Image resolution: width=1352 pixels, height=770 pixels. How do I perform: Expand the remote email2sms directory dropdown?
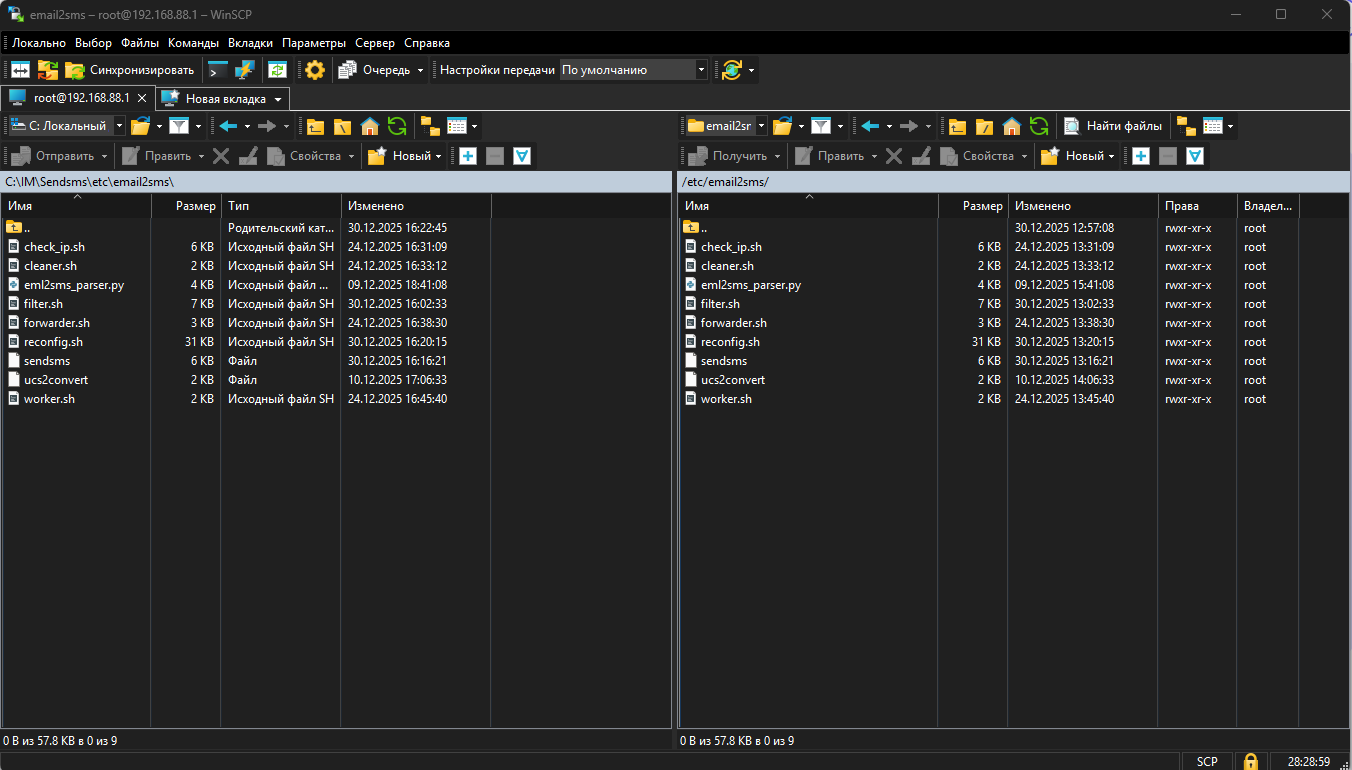[x=761, y=126]
